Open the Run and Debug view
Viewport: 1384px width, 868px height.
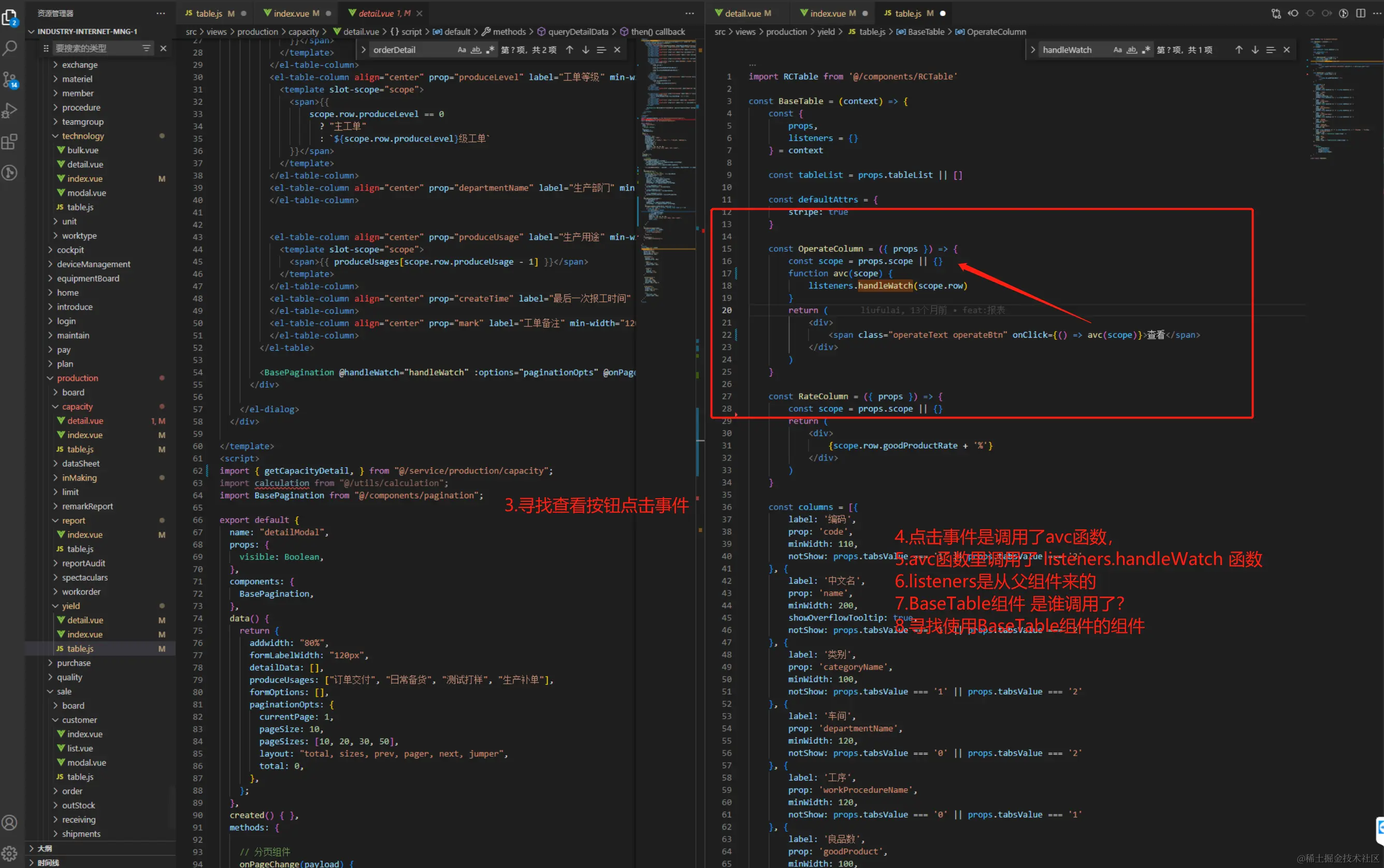click(x=10, y=110)
